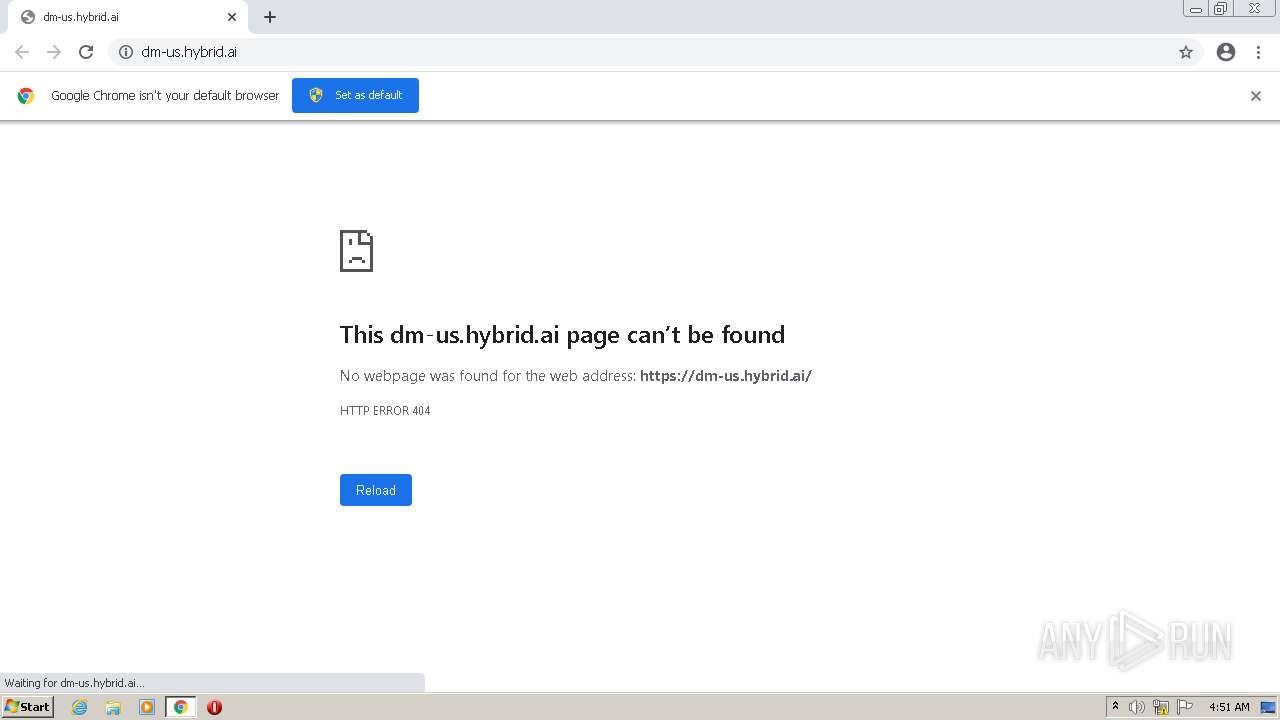1280x720 pixels.
Task: Open the Windows Start menu
Action: coord(27,707)
